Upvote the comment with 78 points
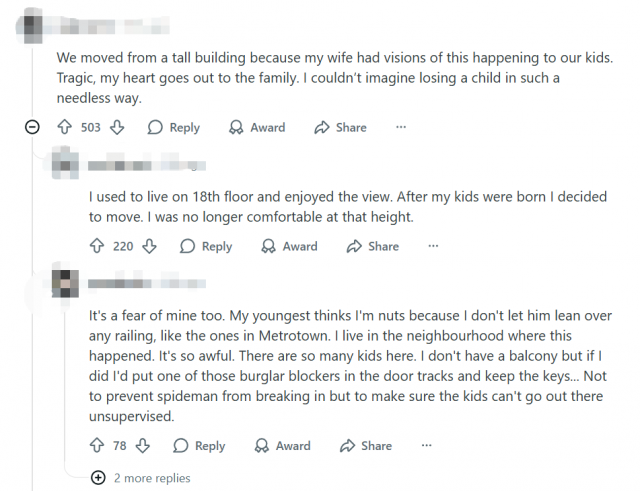640x491 pixels. 97,446
